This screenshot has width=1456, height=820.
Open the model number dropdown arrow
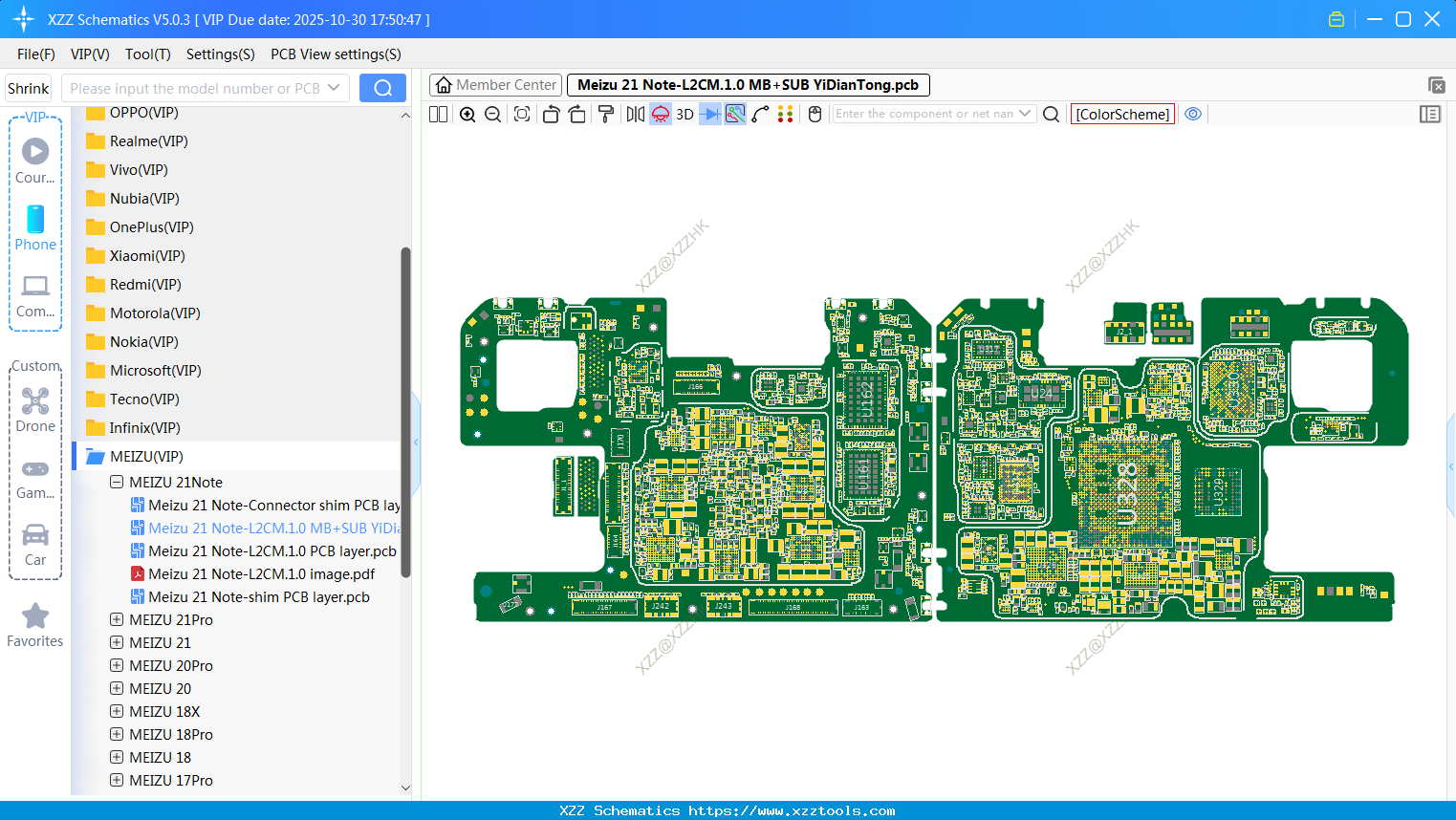(x=334, y=88)
